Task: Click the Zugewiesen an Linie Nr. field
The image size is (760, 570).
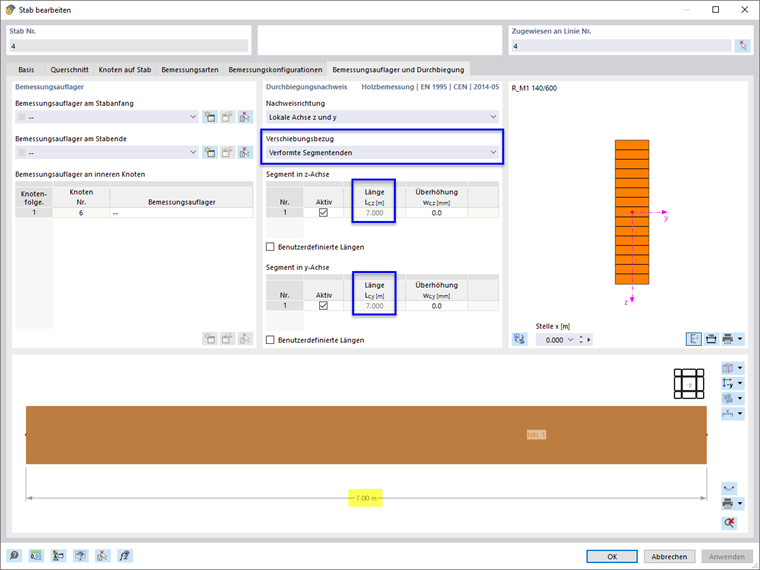Action: [621, 46]
